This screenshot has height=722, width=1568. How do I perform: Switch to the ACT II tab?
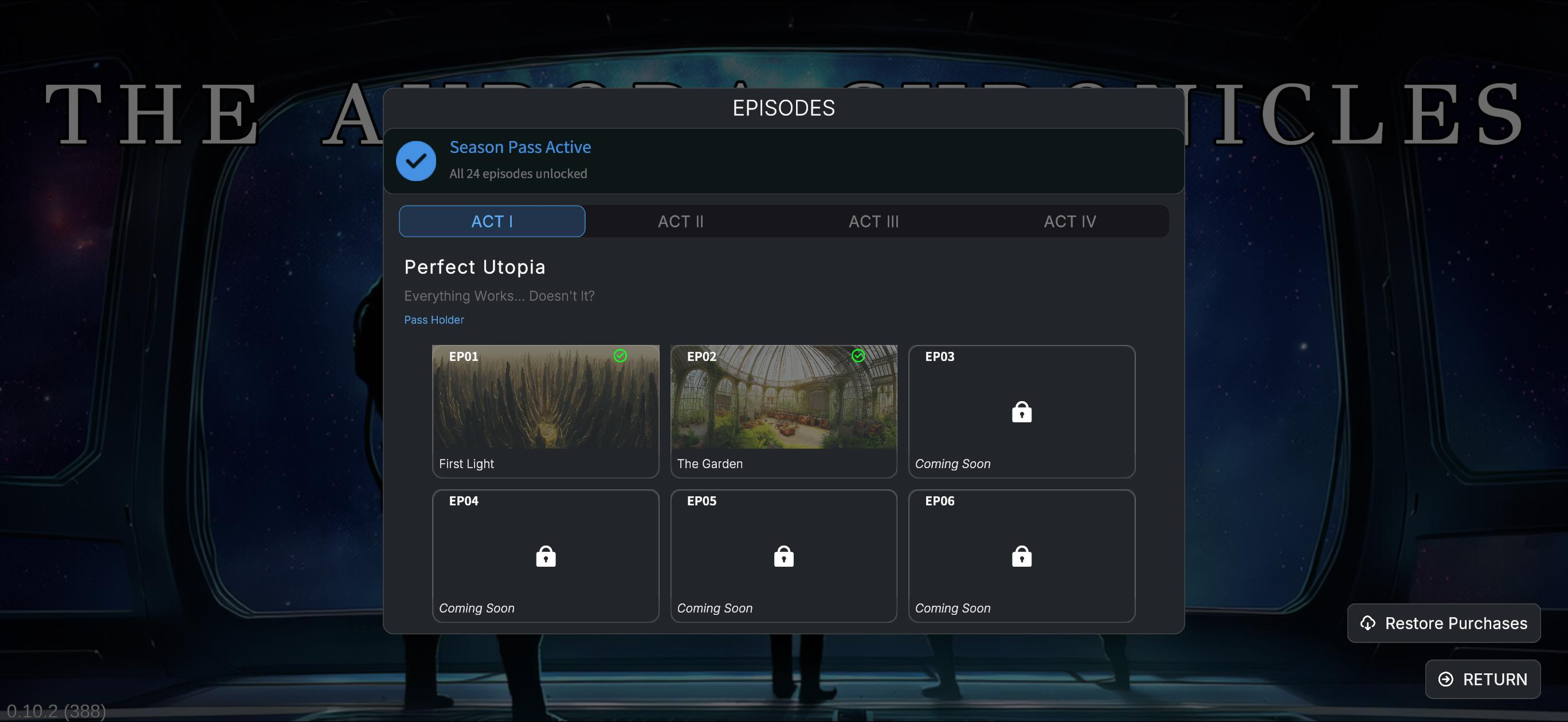click(x=680, y=221)
